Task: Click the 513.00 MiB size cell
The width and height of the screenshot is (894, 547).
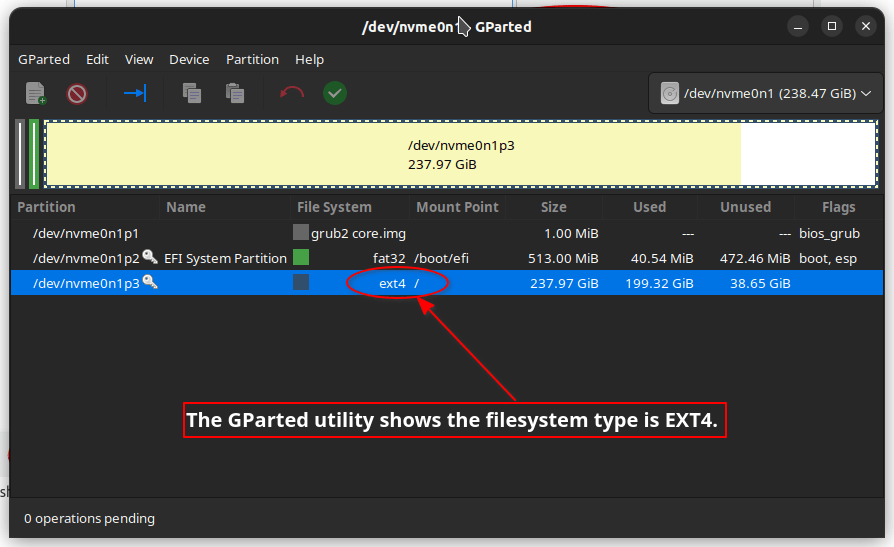Action: tap(563, 258)
